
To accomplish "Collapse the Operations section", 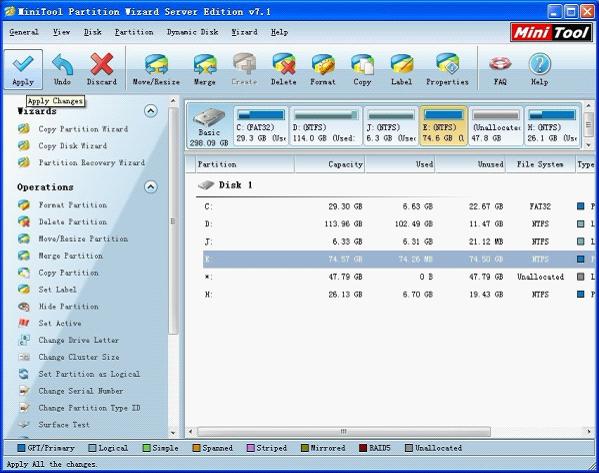I will [x=151, y=186].
